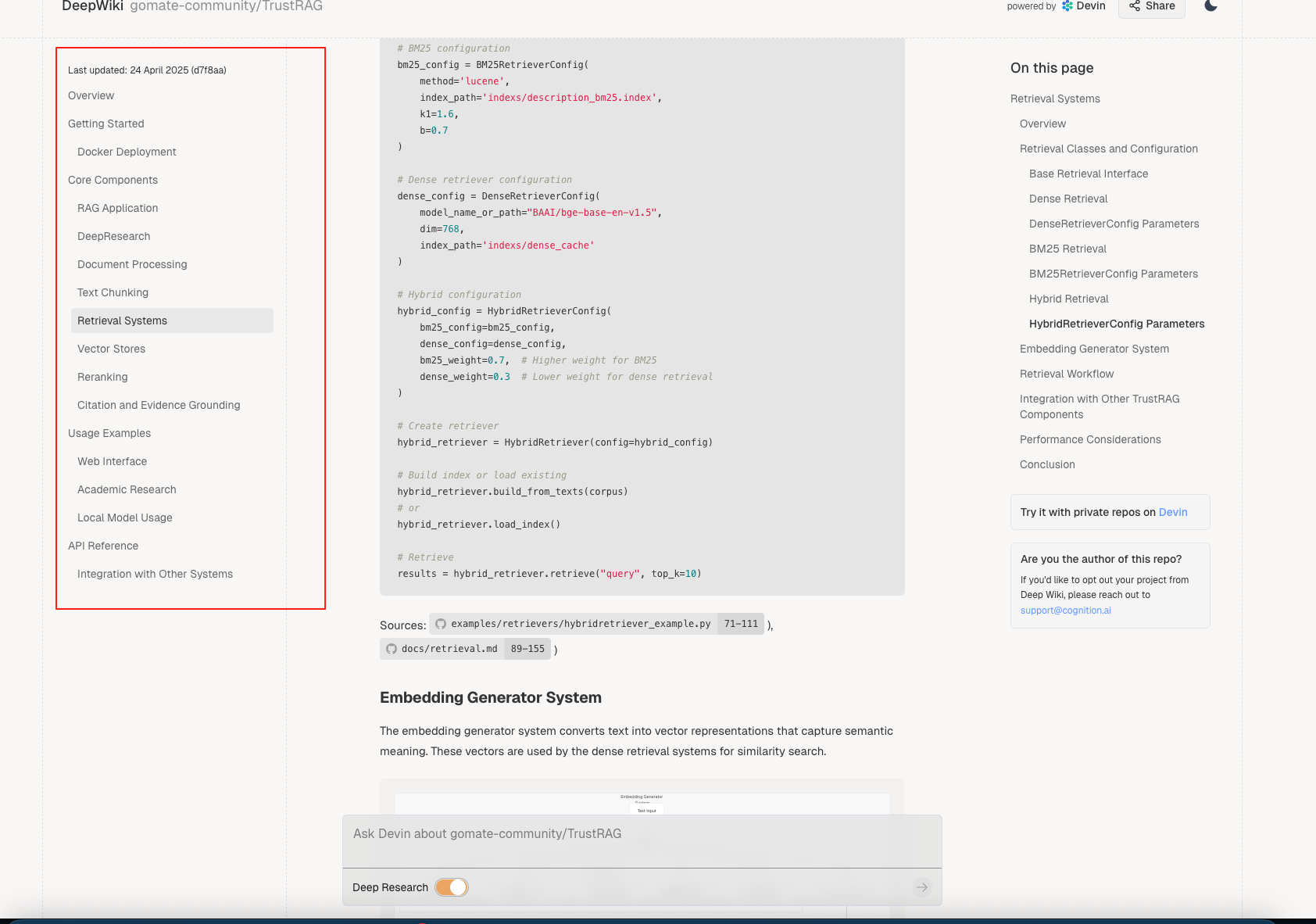The width and height of the screenshot is (1316, 924).
Task: Disable the Deep Research toggle
Action: [452, 887]
